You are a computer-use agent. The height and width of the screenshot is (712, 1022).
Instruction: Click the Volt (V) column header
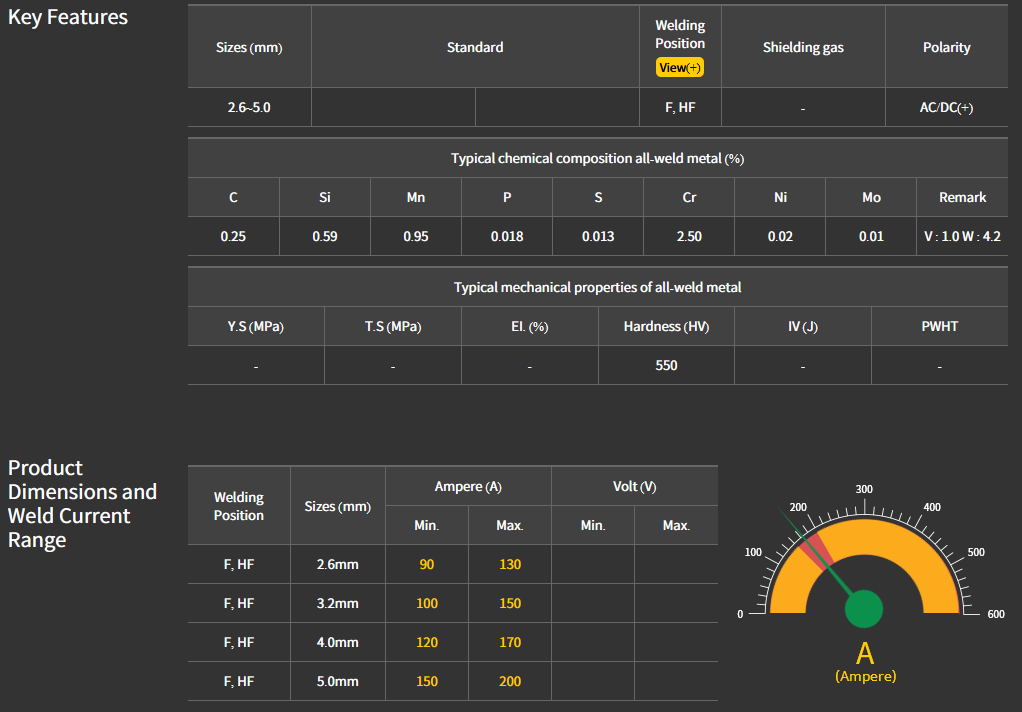(634, 486)
